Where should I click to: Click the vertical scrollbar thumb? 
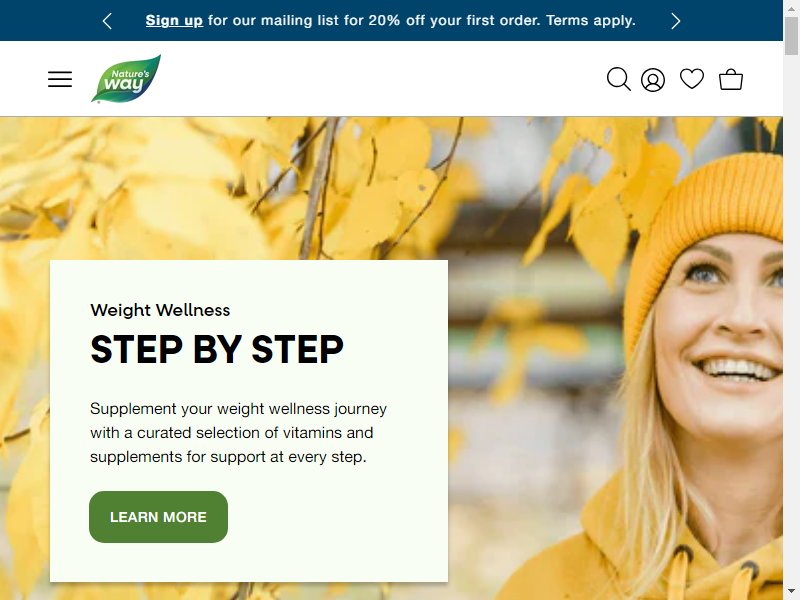click(791, 35)
